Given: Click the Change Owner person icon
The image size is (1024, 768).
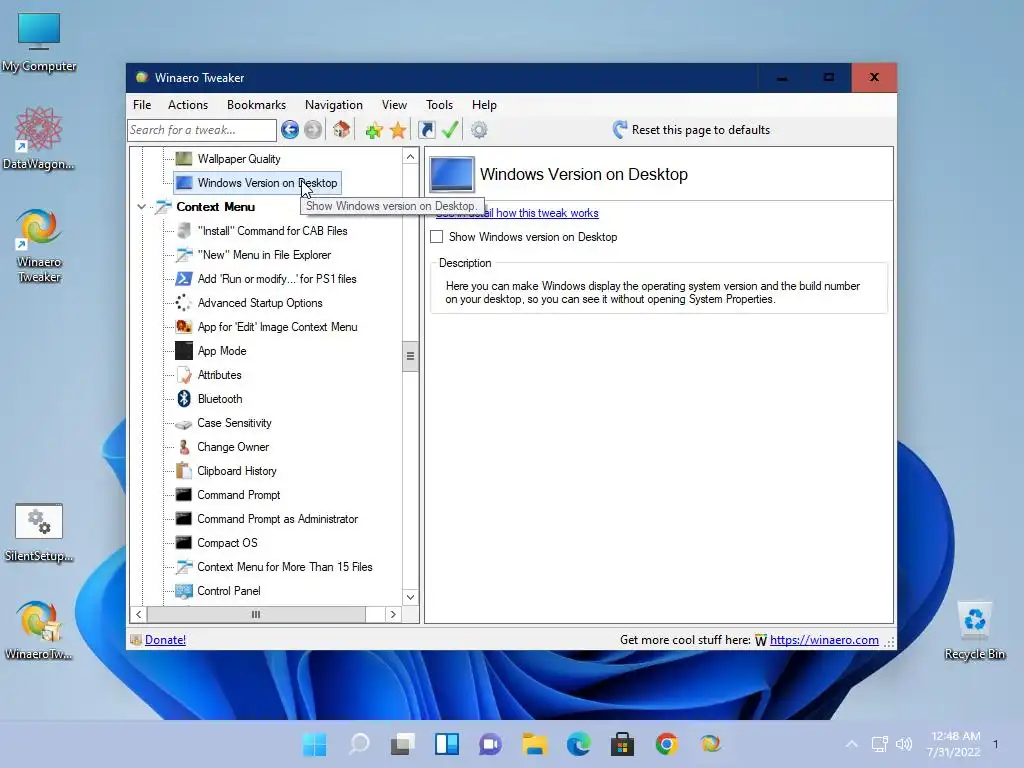Looking at the screenshot, I should [184, 447].
